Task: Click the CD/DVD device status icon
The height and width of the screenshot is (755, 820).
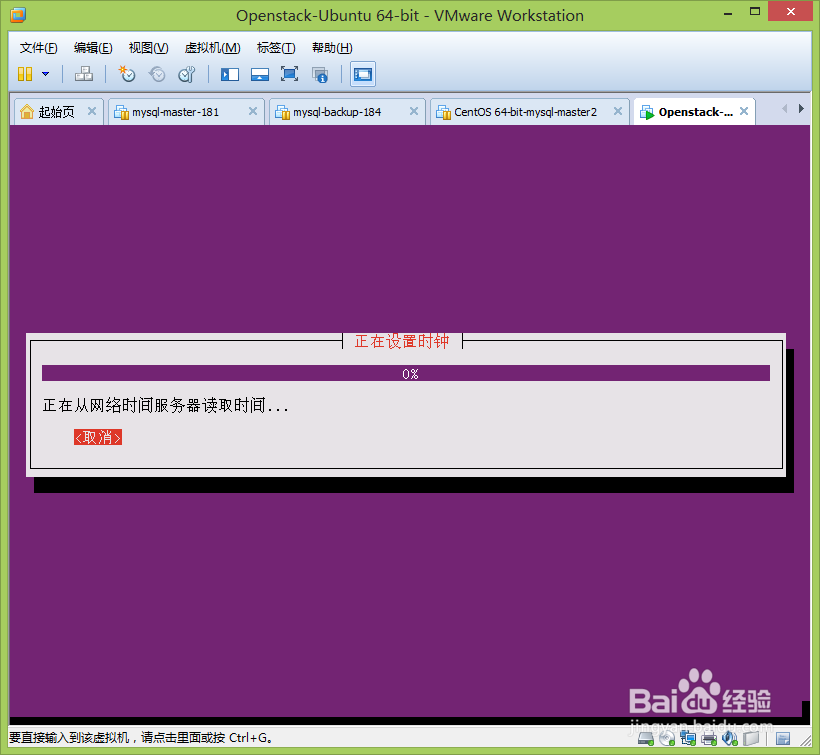Action: (666, 740)
